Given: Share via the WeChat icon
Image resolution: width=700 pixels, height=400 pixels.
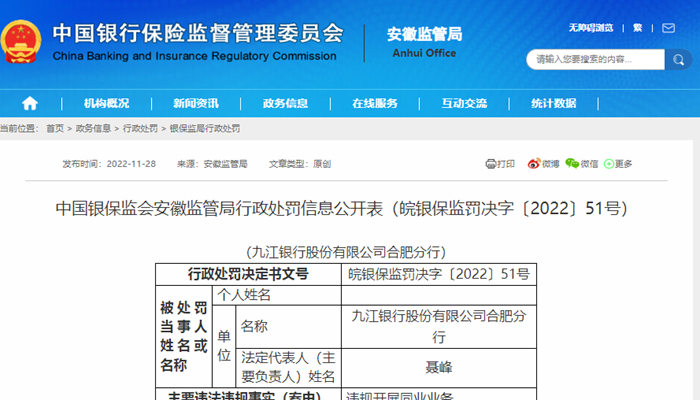Looking at the screenshot, I should (x=571, y=163).
